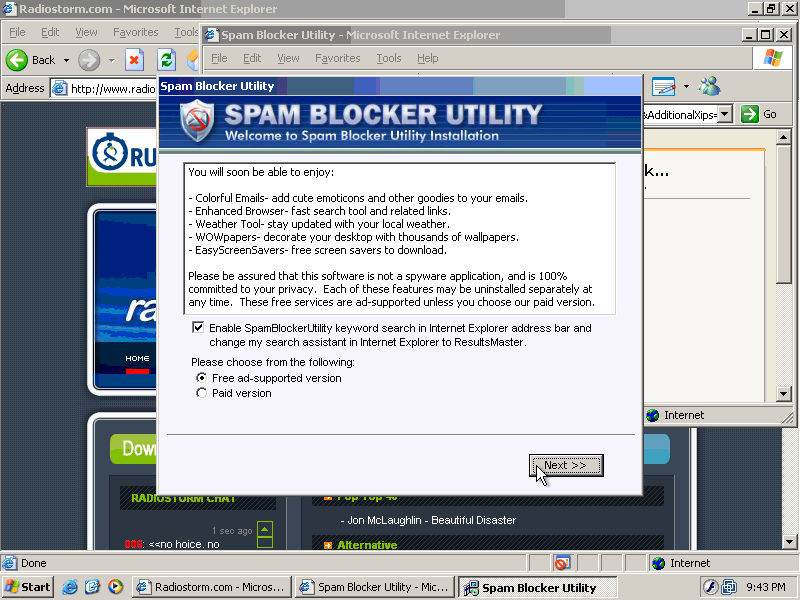The width and height of the screenshot is (800, 600).
Task: Open the Tools menu in Spam Blocker browser window
Action: coord(389,58)
